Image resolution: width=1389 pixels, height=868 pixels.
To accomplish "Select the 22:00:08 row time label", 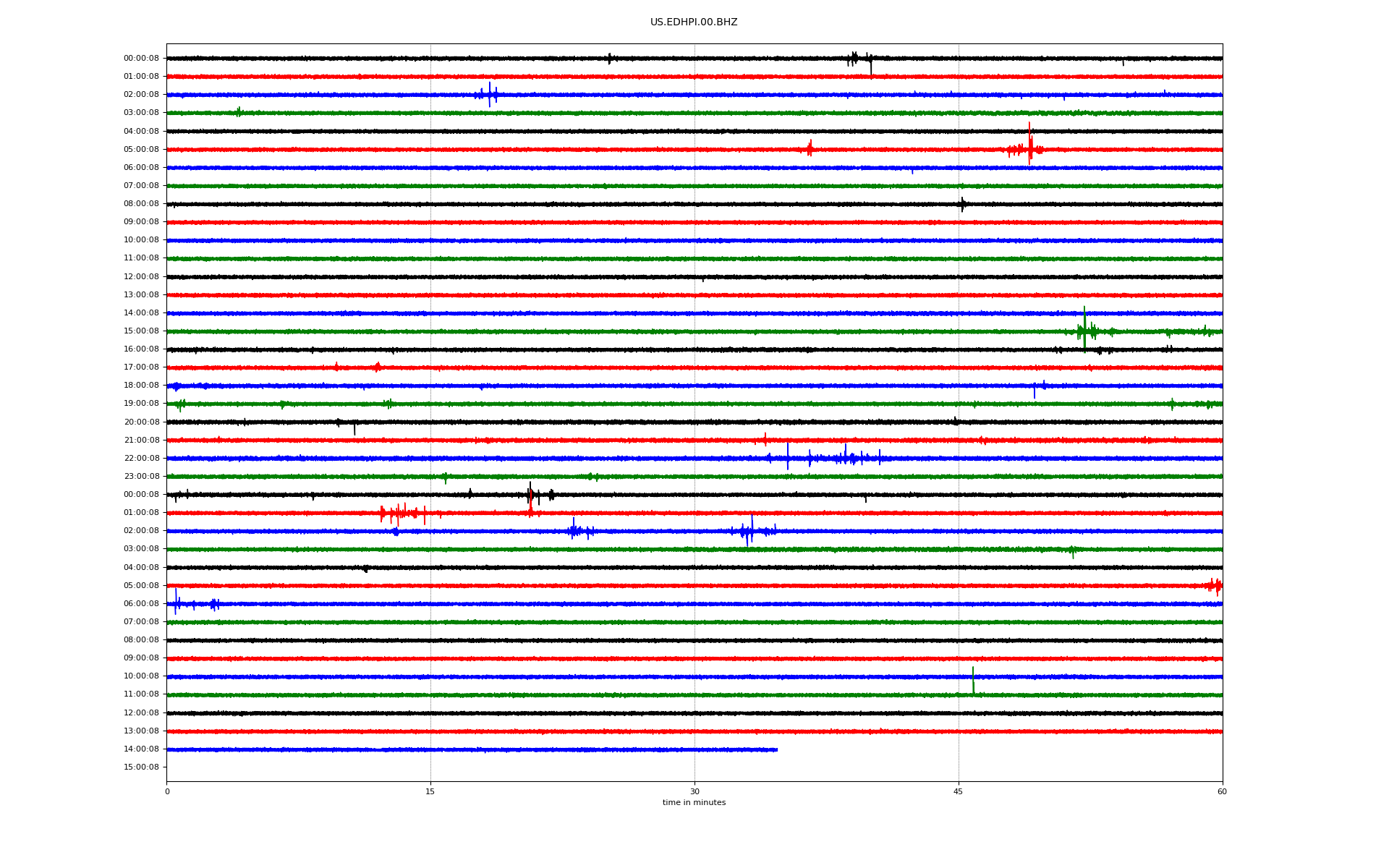I will point(141,459).
